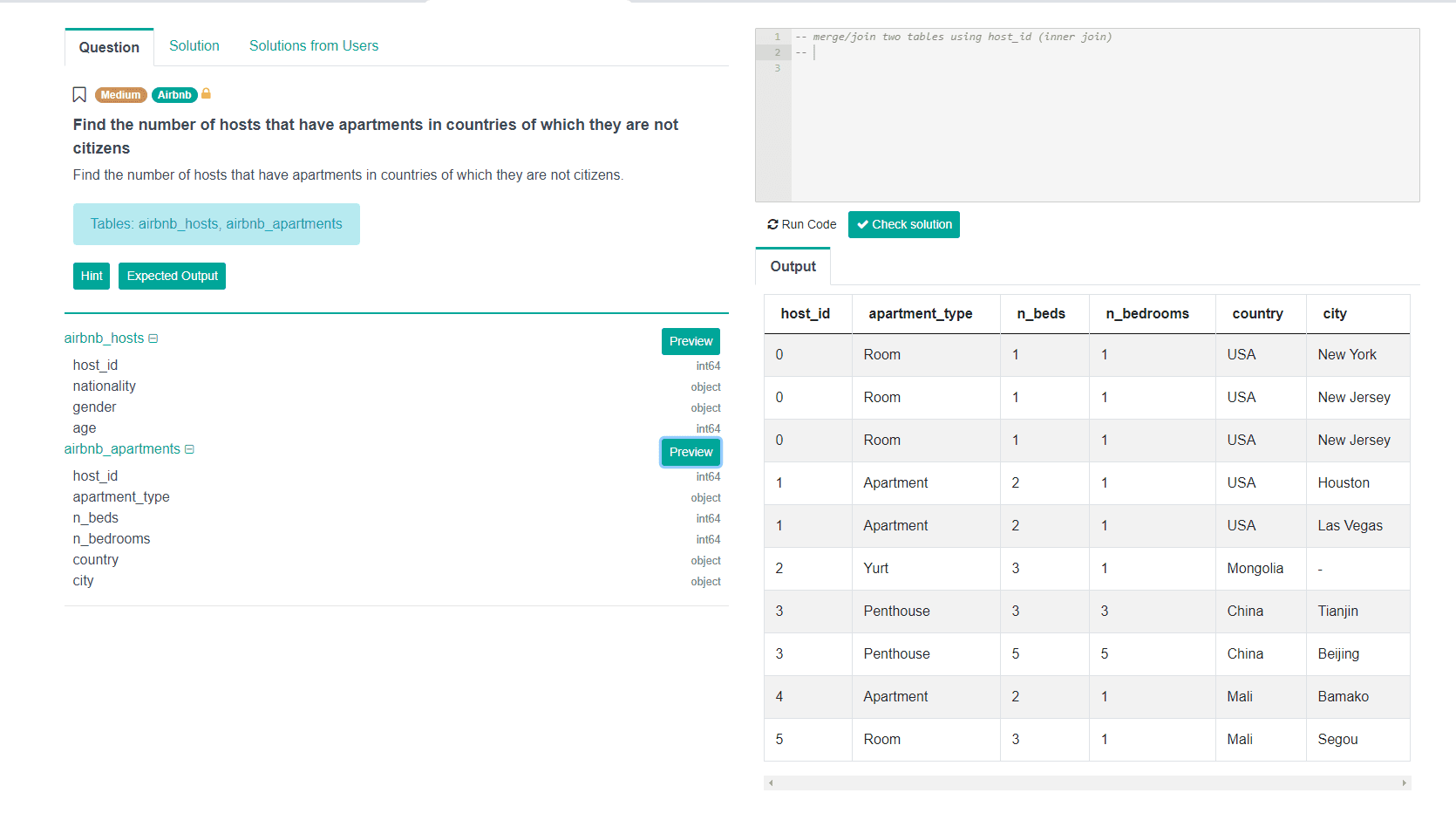Select the Airbnb topic badge
This screenshot has height=827, width=1456.
tap(173, 95)
